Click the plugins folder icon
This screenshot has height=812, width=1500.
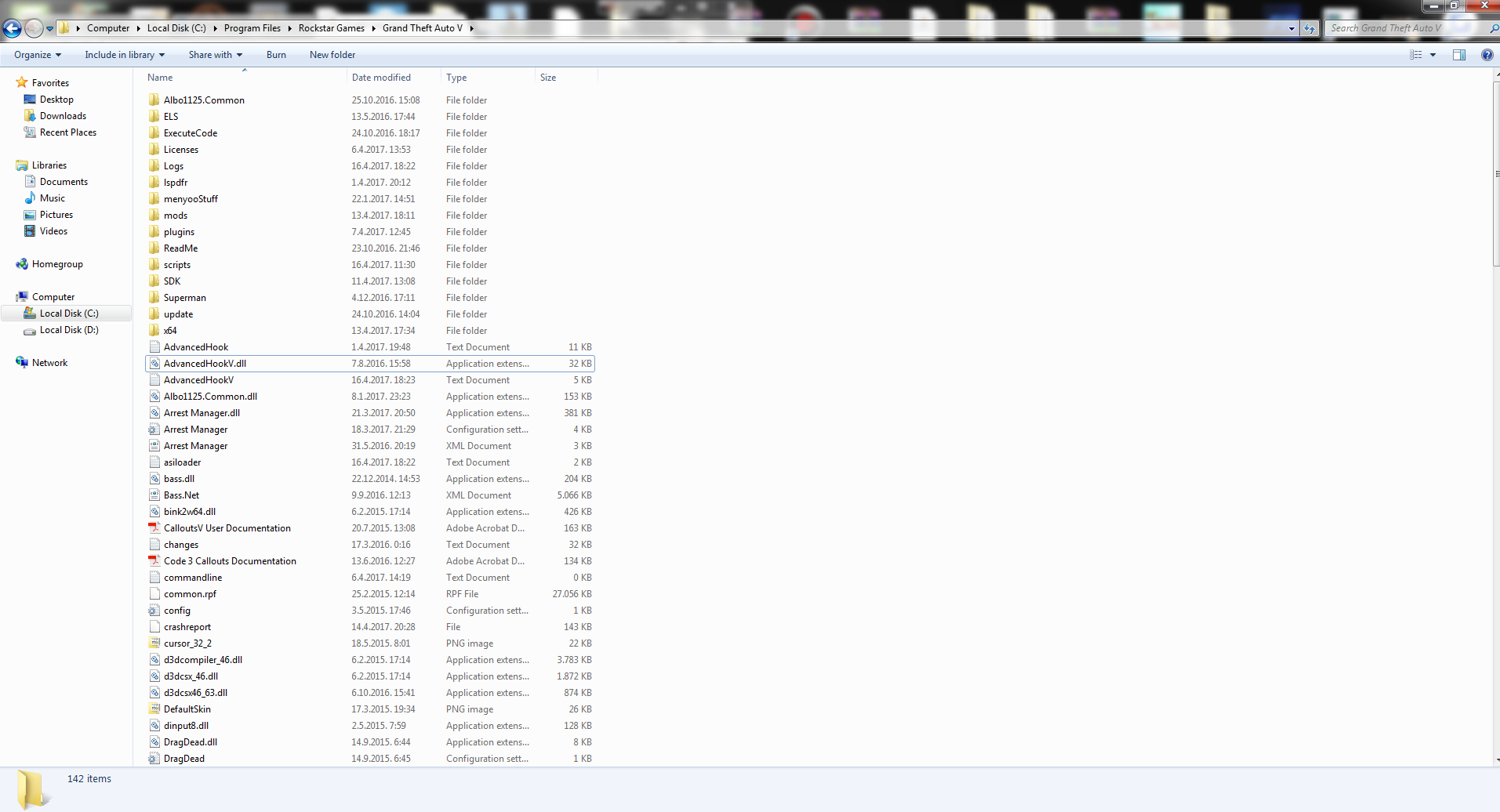tap(154, 231)
